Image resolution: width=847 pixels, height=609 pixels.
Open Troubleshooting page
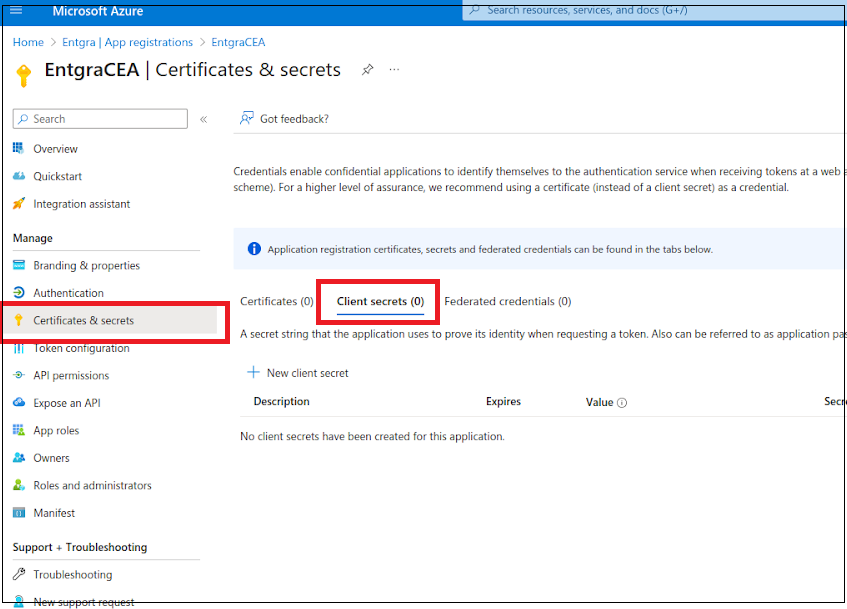pos(73,574)
